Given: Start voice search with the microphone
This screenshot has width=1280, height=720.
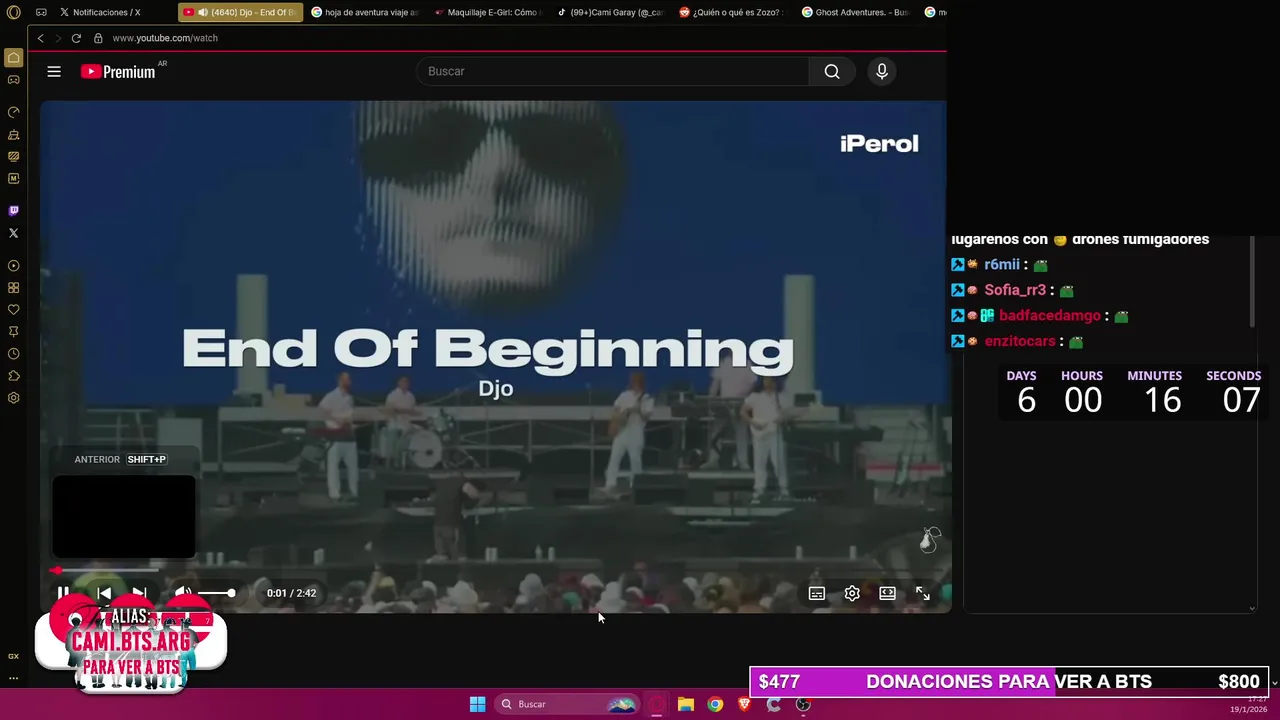Looking at the screenshot, I should (882, 71).
